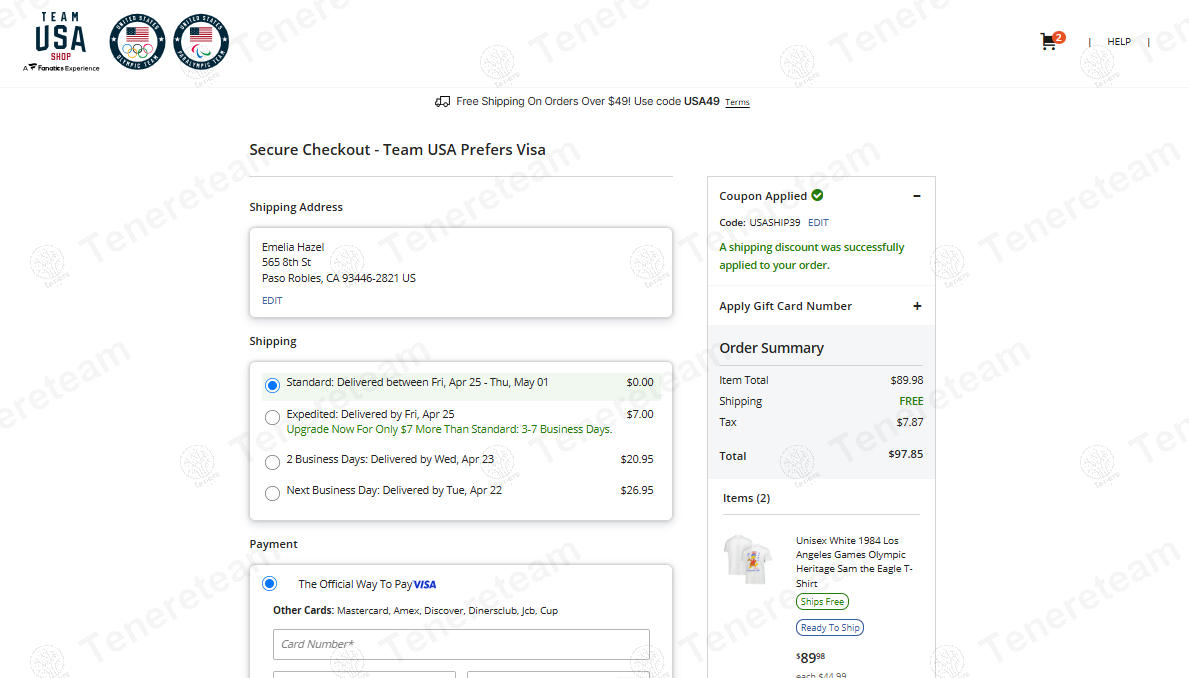Open the Help menu item

1119,42
